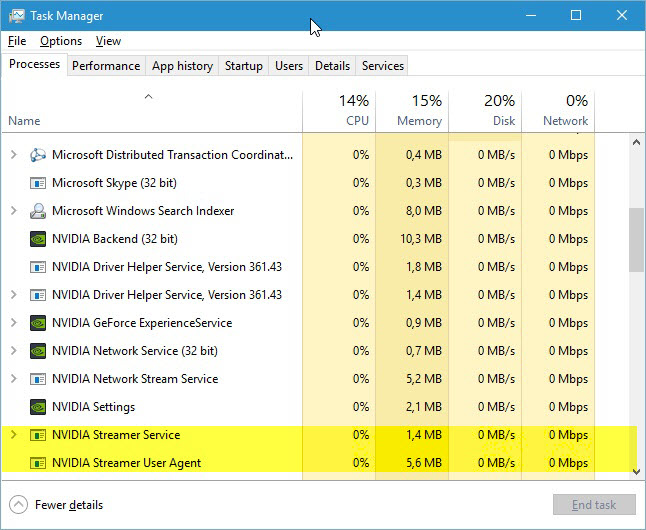The width and height of the screenshot is (646, 530).
Task: Expand the NVIDIA GeForce ExperienceService process
Action: point(14,323)
